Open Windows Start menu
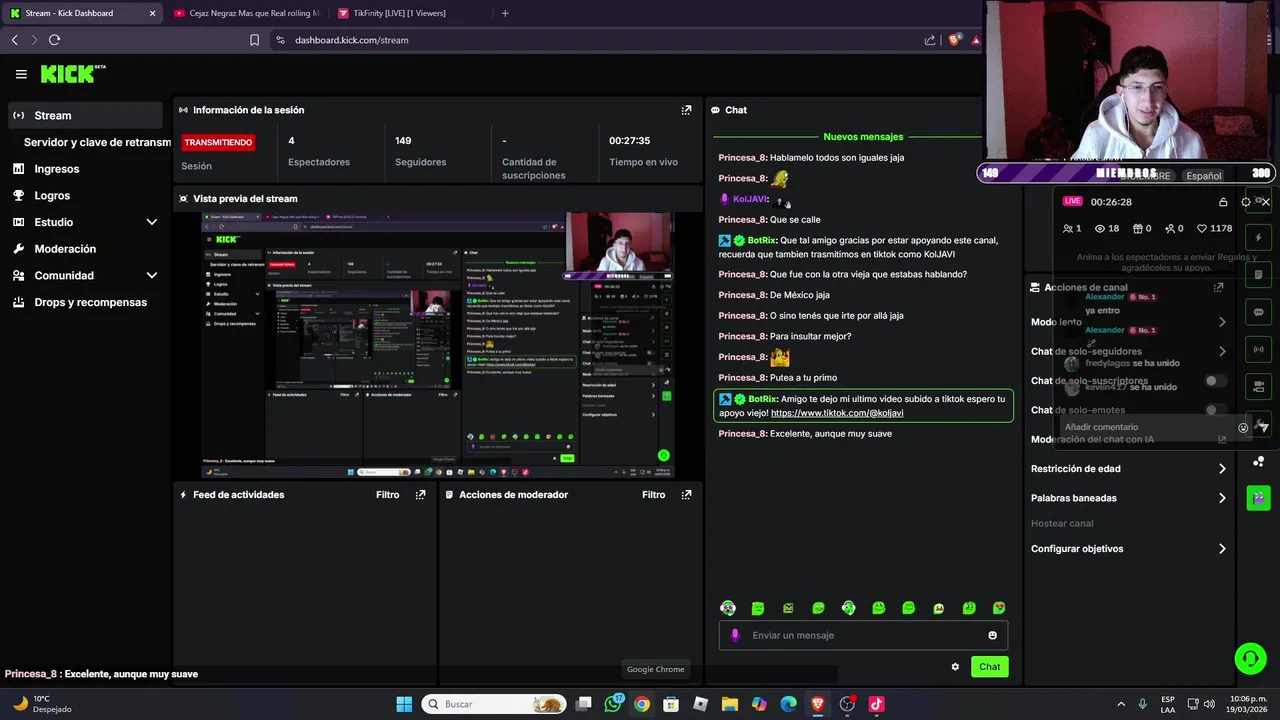The height and width of the screenshot is (720, 1280). pos(404,704)
